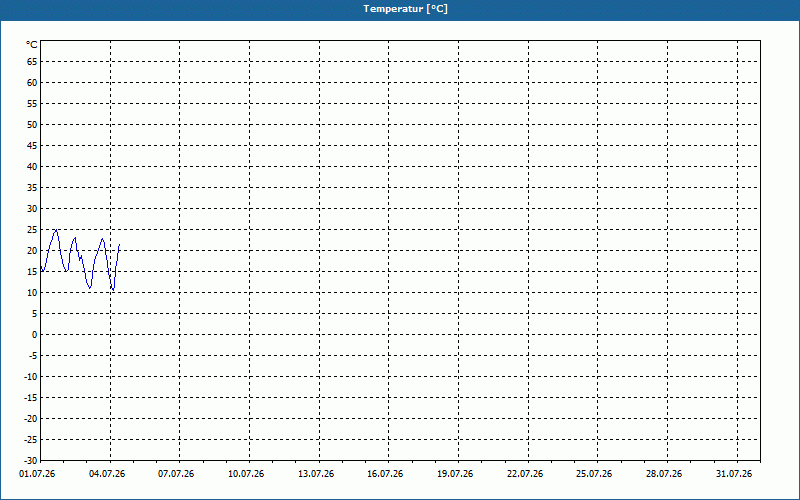Click the last plotted point of the blue curve

tap(119, 245)
